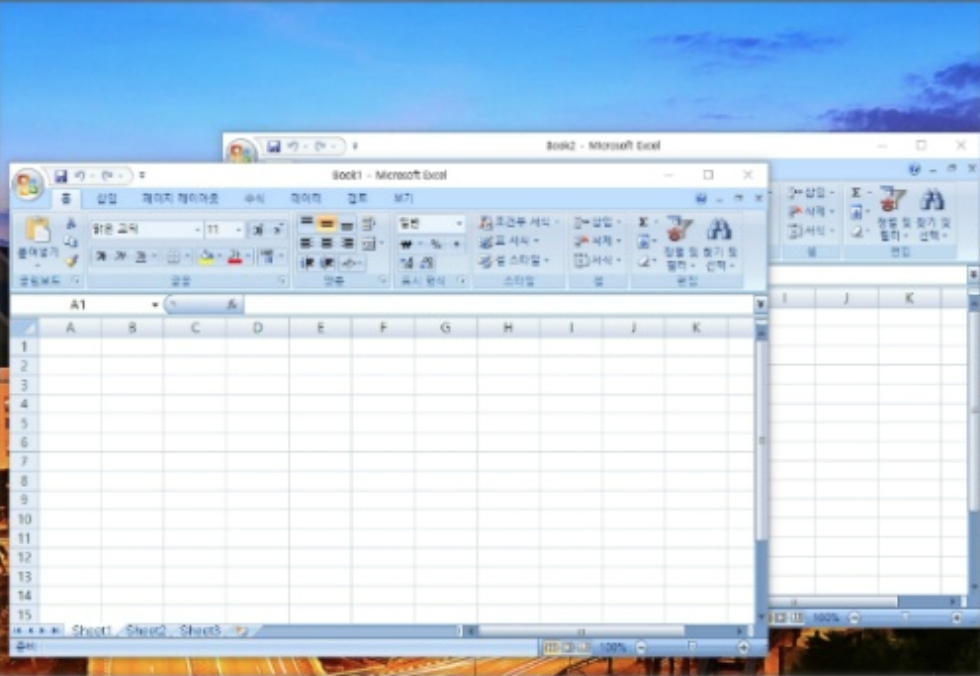Decrease decimal places
The image size is (980, 676).
427,262
